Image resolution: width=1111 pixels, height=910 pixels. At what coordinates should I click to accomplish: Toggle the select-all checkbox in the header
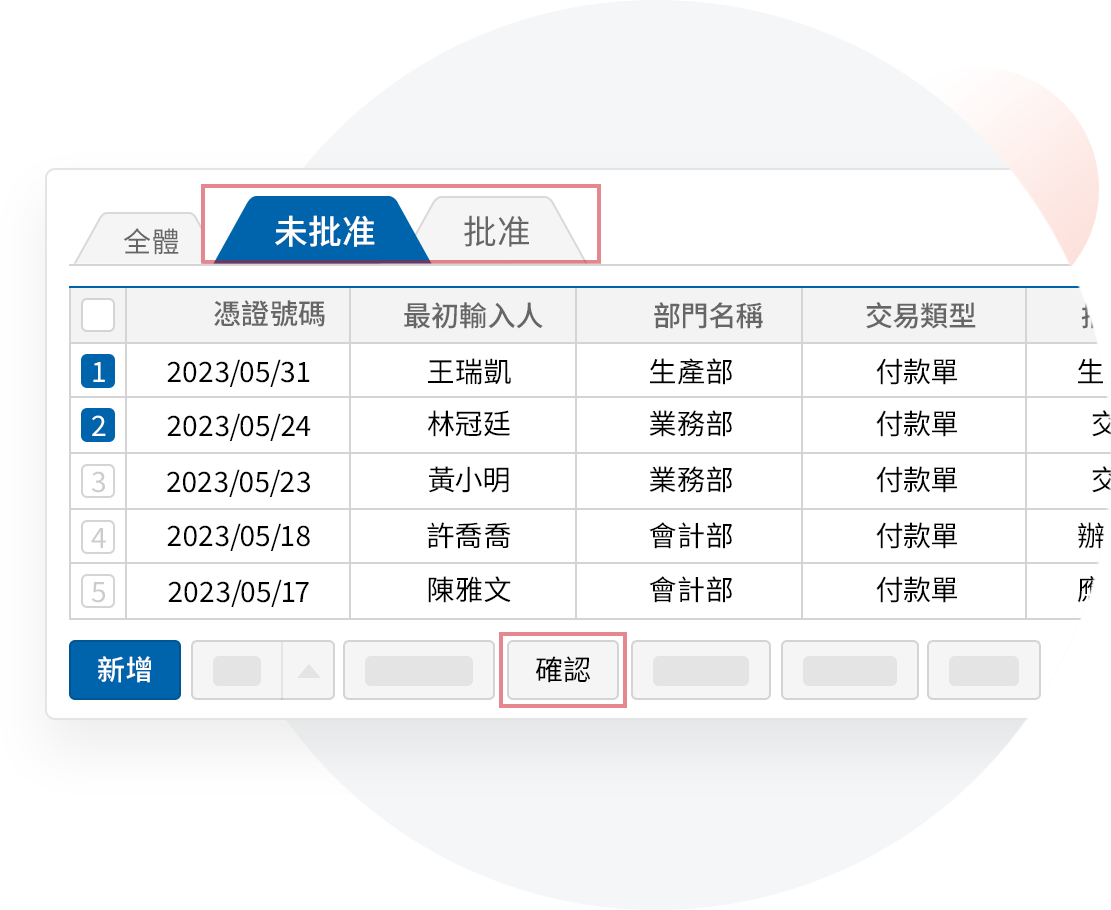pyautogui.click(x=97, y=315)
